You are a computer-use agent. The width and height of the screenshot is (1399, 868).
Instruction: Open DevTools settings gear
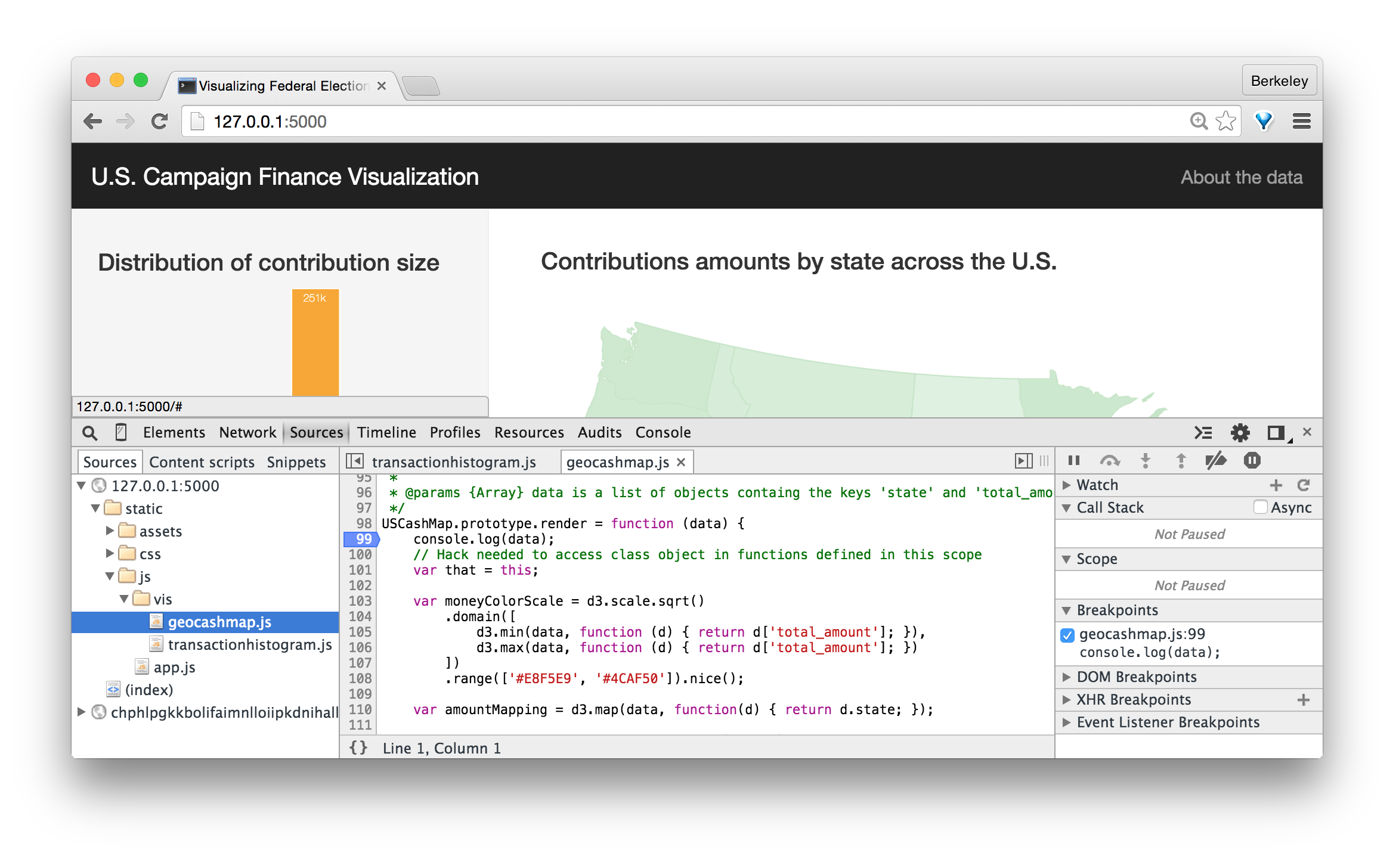1240,433
